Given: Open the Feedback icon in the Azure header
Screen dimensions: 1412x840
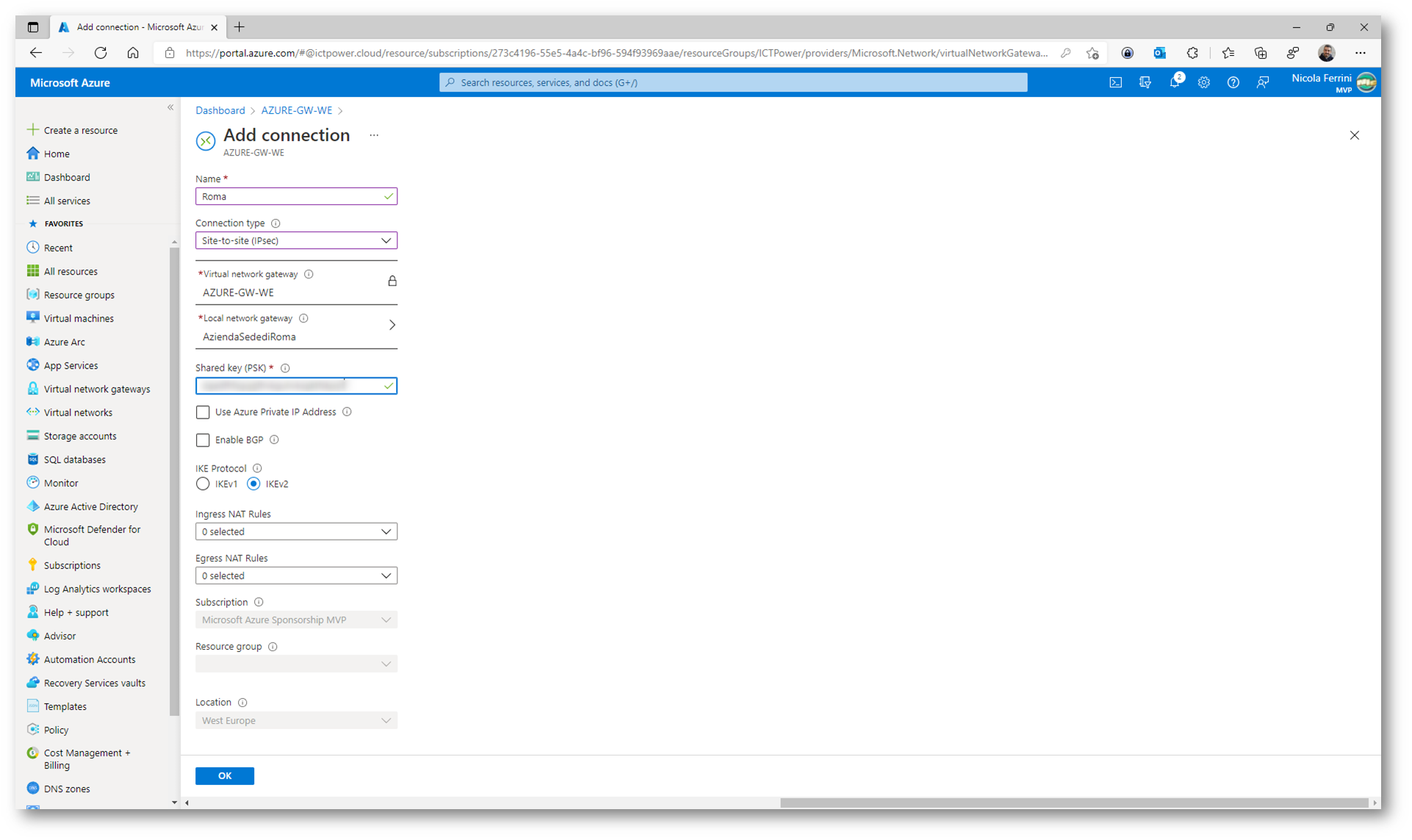Looking at the screenshot, I should coord(1262,82).
